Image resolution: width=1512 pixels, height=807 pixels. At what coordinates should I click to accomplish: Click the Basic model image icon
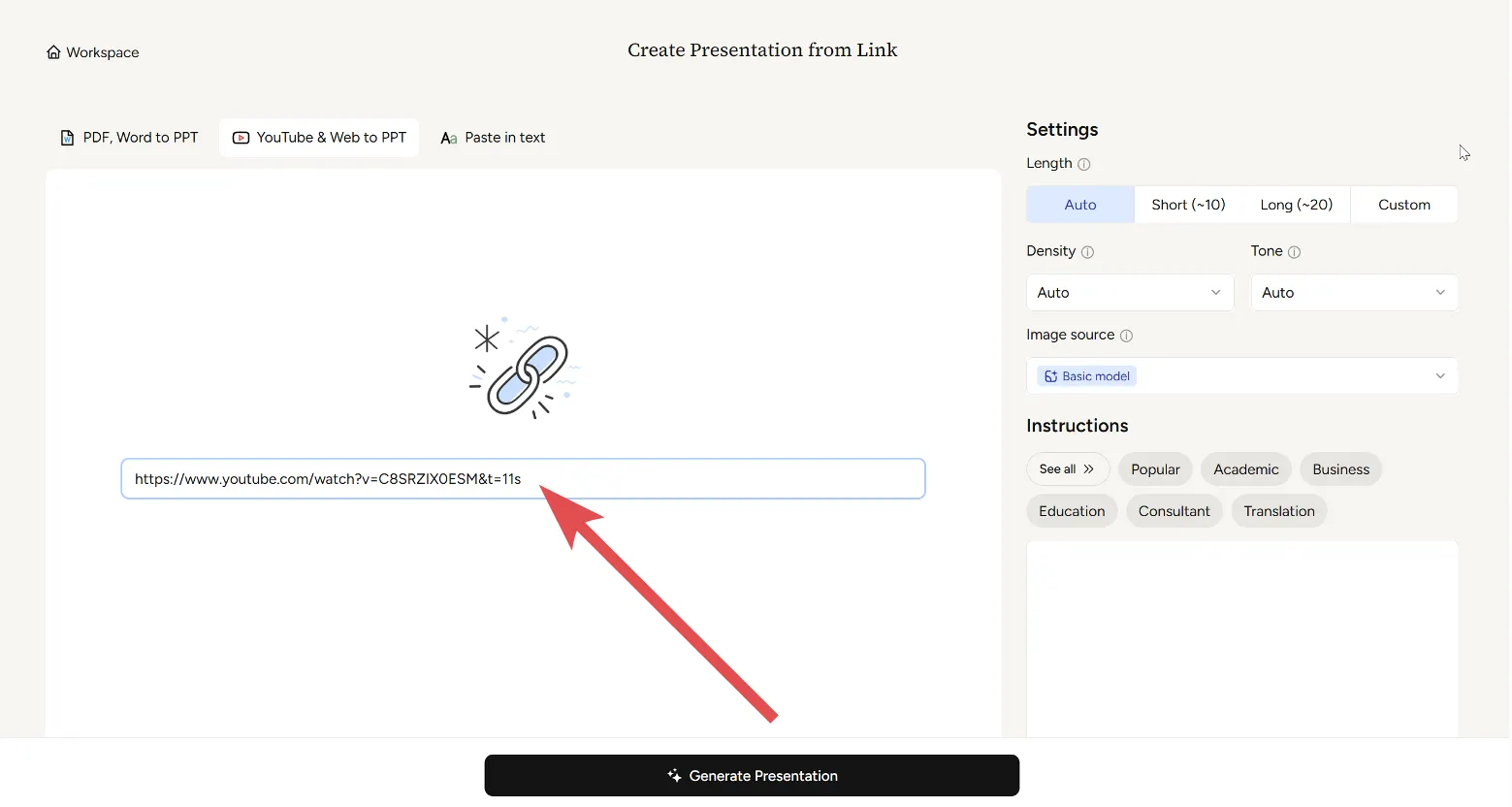[x=1050, y=376]
